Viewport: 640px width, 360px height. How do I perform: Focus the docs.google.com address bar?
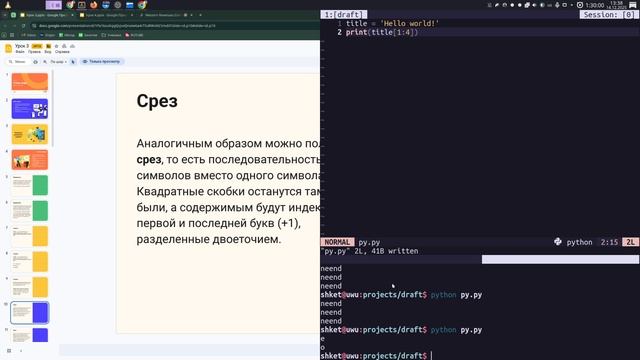pos(127,26)
